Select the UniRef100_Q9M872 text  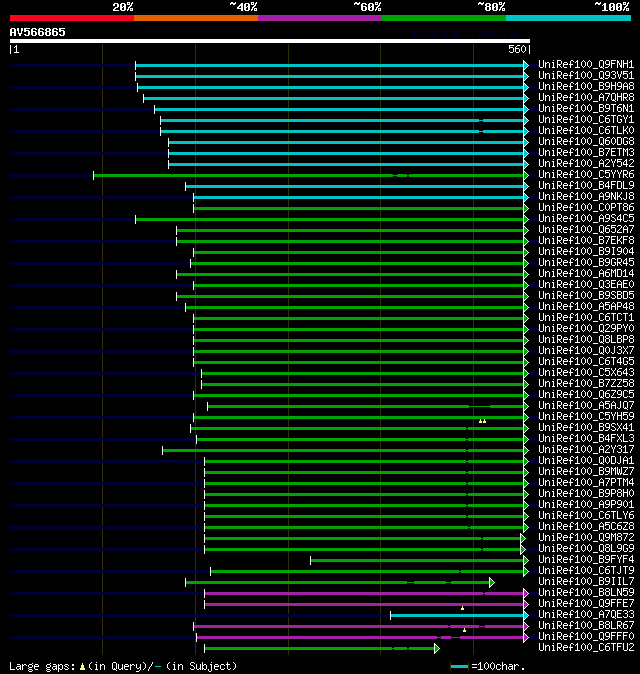586,538
